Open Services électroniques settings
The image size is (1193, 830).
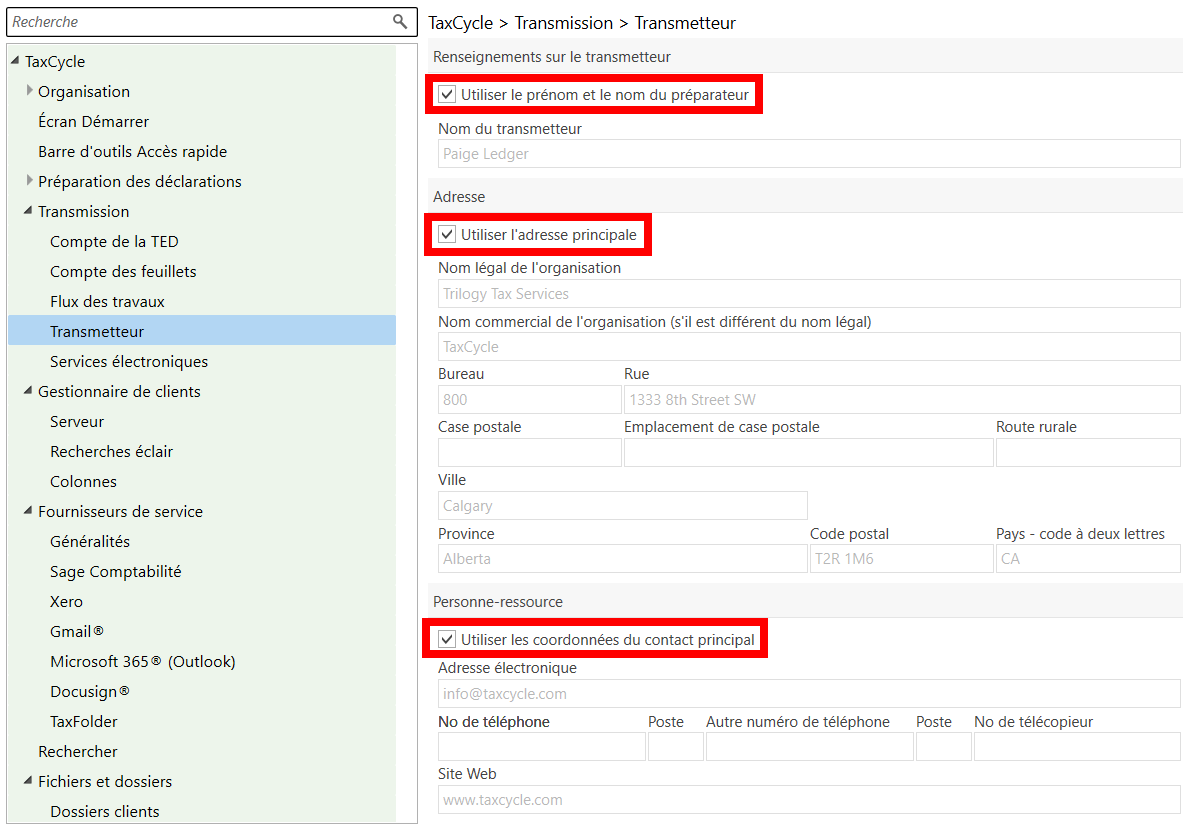click(x=129, y=361)
